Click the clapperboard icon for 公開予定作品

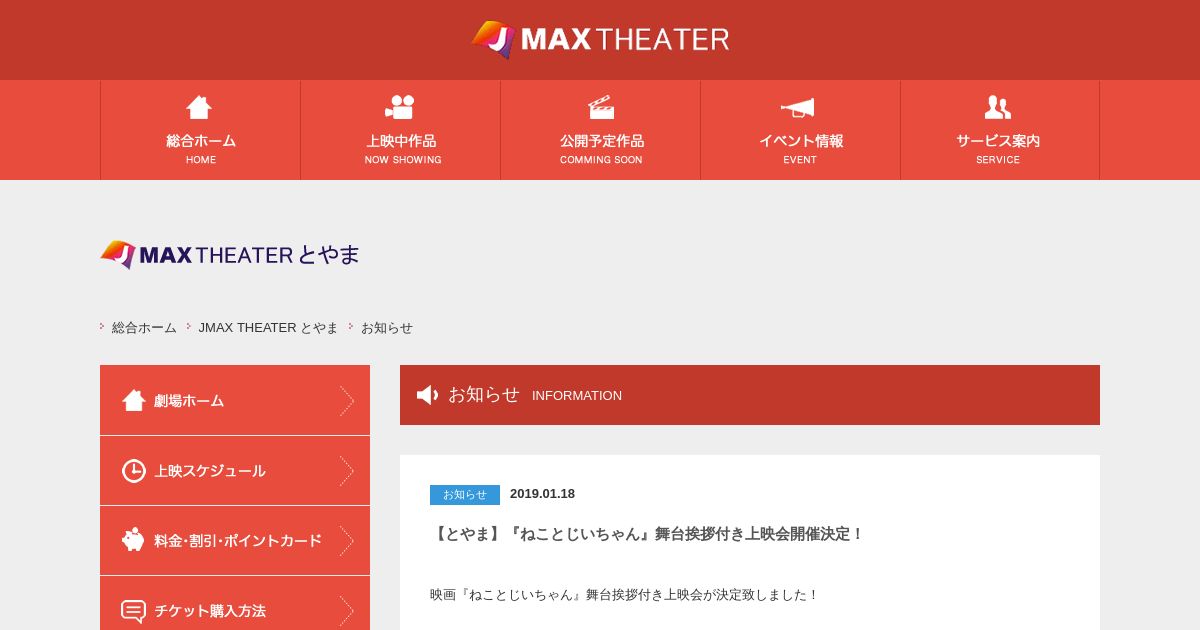pos(600,107)
